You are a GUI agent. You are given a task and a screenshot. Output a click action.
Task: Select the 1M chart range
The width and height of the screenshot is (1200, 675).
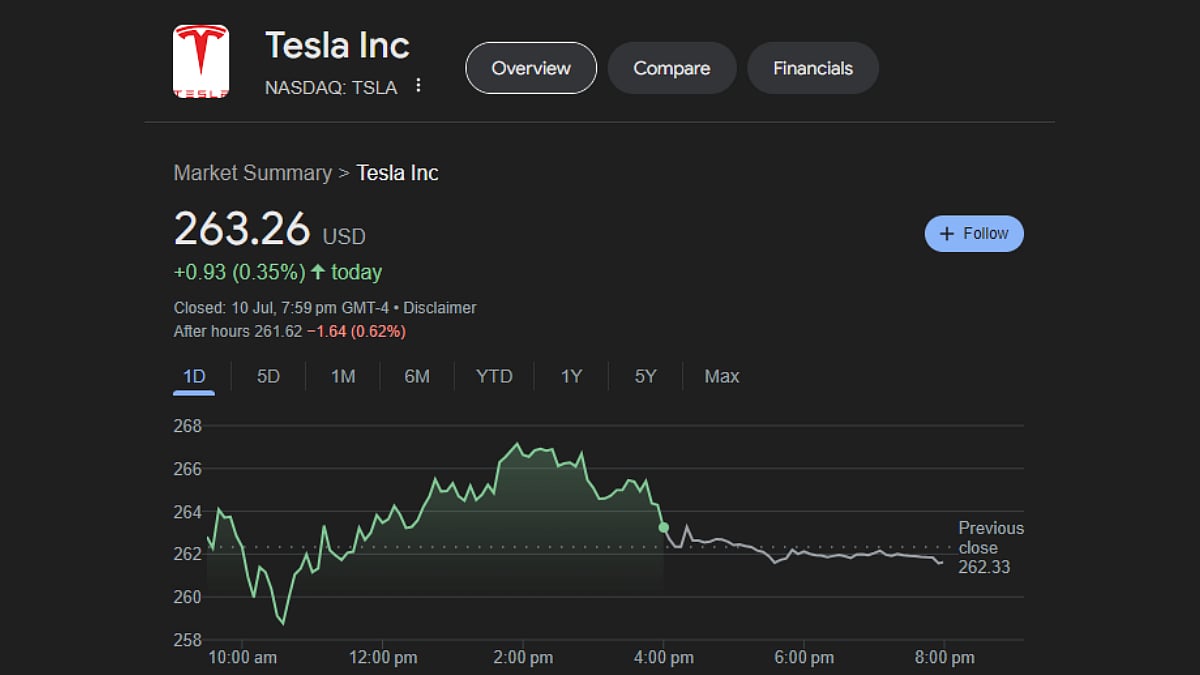click(343, 376)
